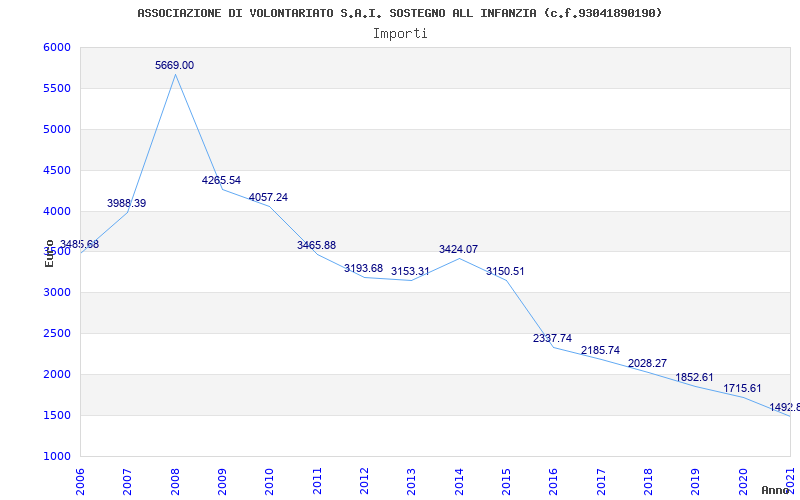Select the 2337.74 data label
This screenshot has height=500, width=800.
(553, 338)
